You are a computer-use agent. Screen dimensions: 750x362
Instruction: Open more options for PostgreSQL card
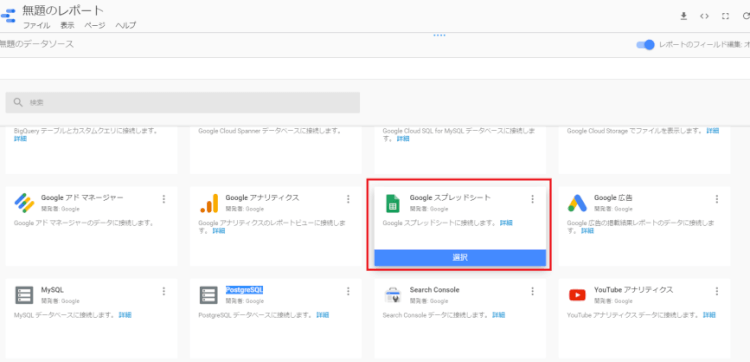(x=348, y=291)
